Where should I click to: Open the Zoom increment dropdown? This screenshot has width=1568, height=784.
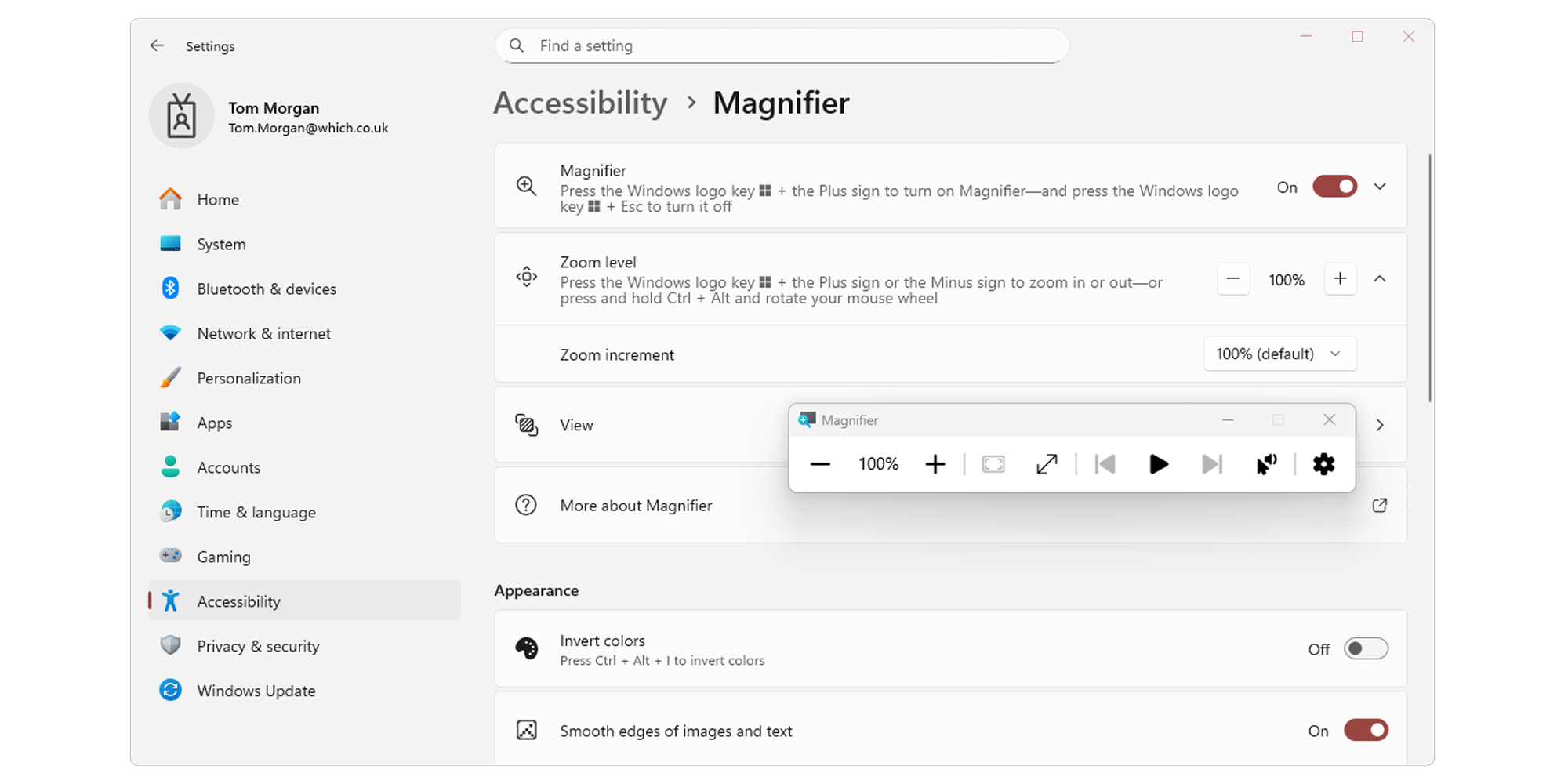click(1279, 354)
